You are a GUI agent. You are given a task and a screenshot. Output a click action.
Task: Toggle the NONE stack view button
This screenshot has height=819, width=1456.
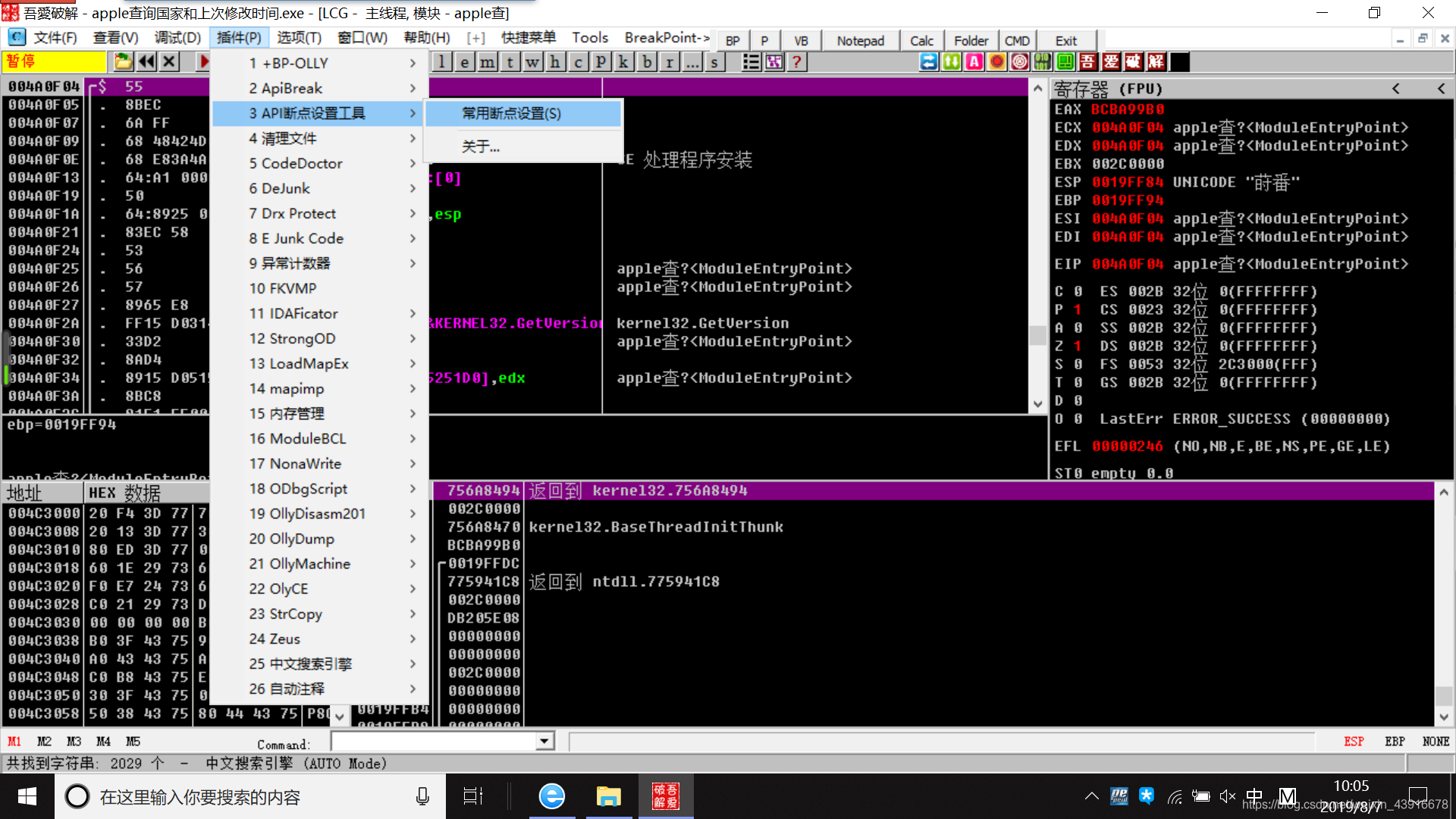pos(1436,742)
